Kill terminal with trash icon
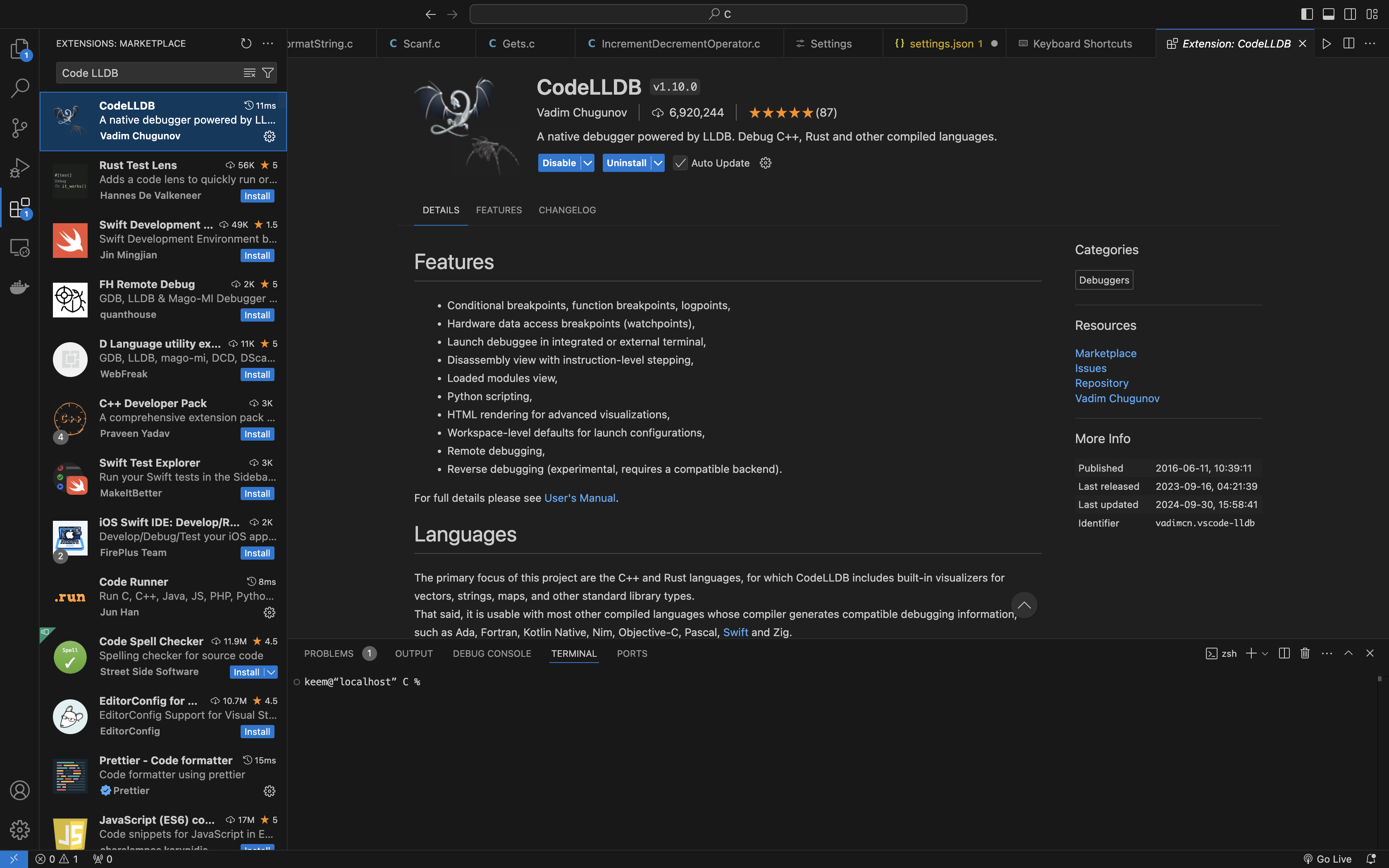 (1305, 653)
